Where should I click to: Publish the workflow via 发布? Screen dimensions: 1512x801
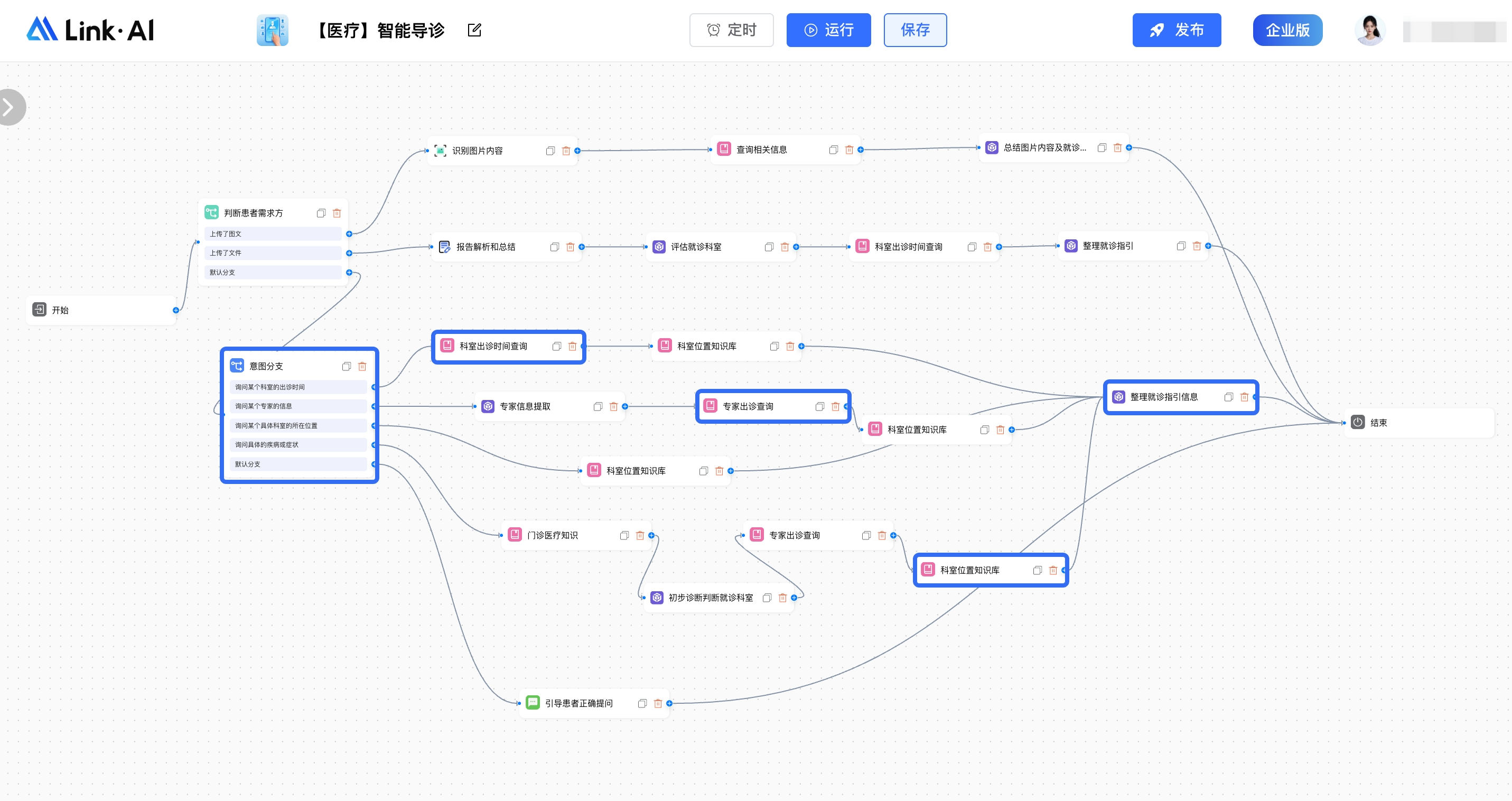pos(1176,30)
